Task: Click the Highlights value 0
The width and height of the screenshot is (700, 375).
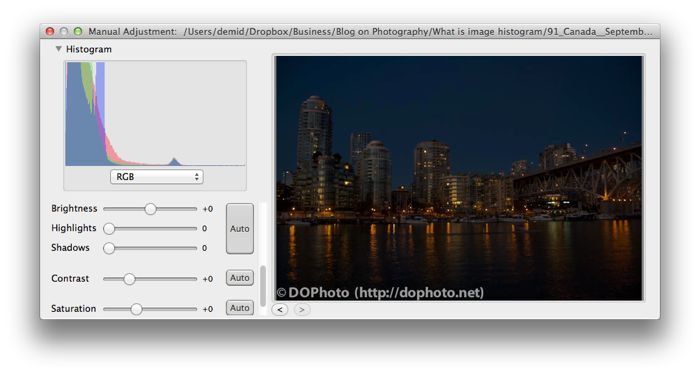Action: (x=204, y=229)
